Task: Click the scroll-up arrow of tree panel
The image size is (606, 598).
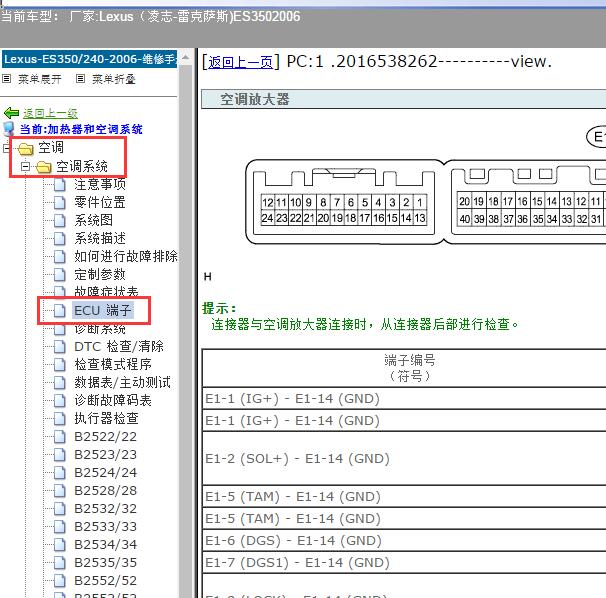Action: coord(186,58)
